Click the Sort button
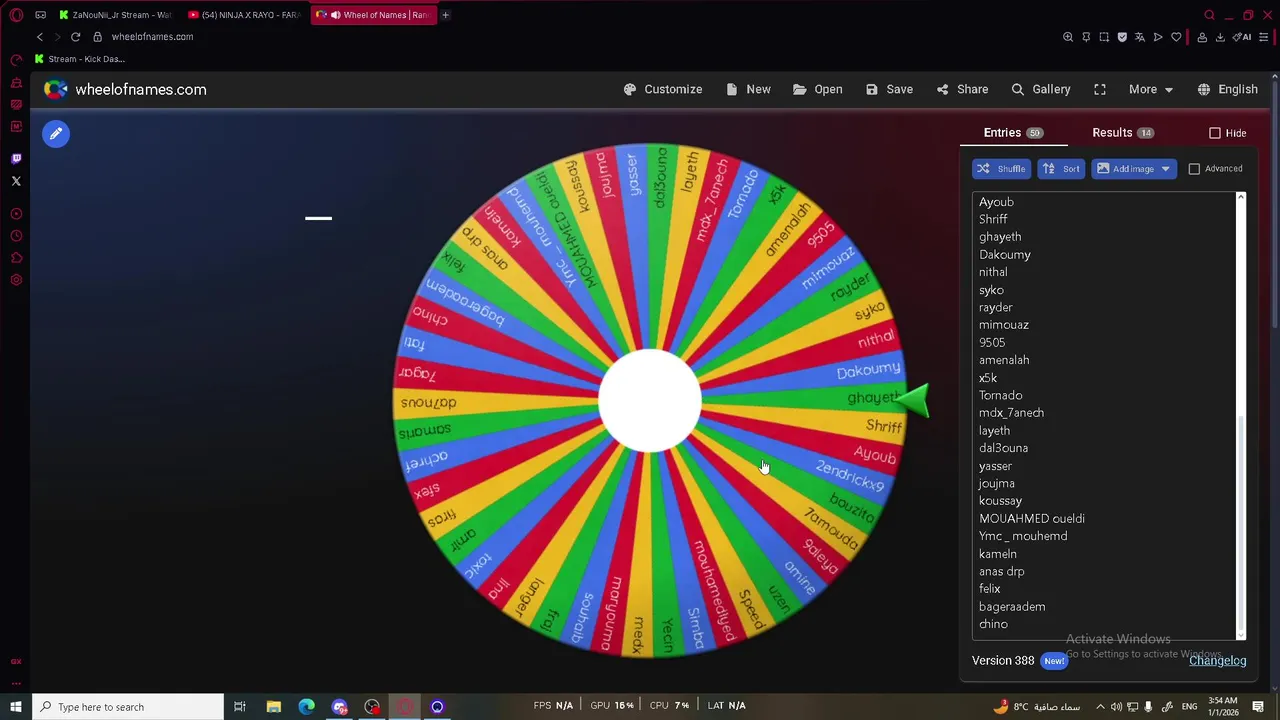The image size is (1280, 720). click(x=1061, y=169)
